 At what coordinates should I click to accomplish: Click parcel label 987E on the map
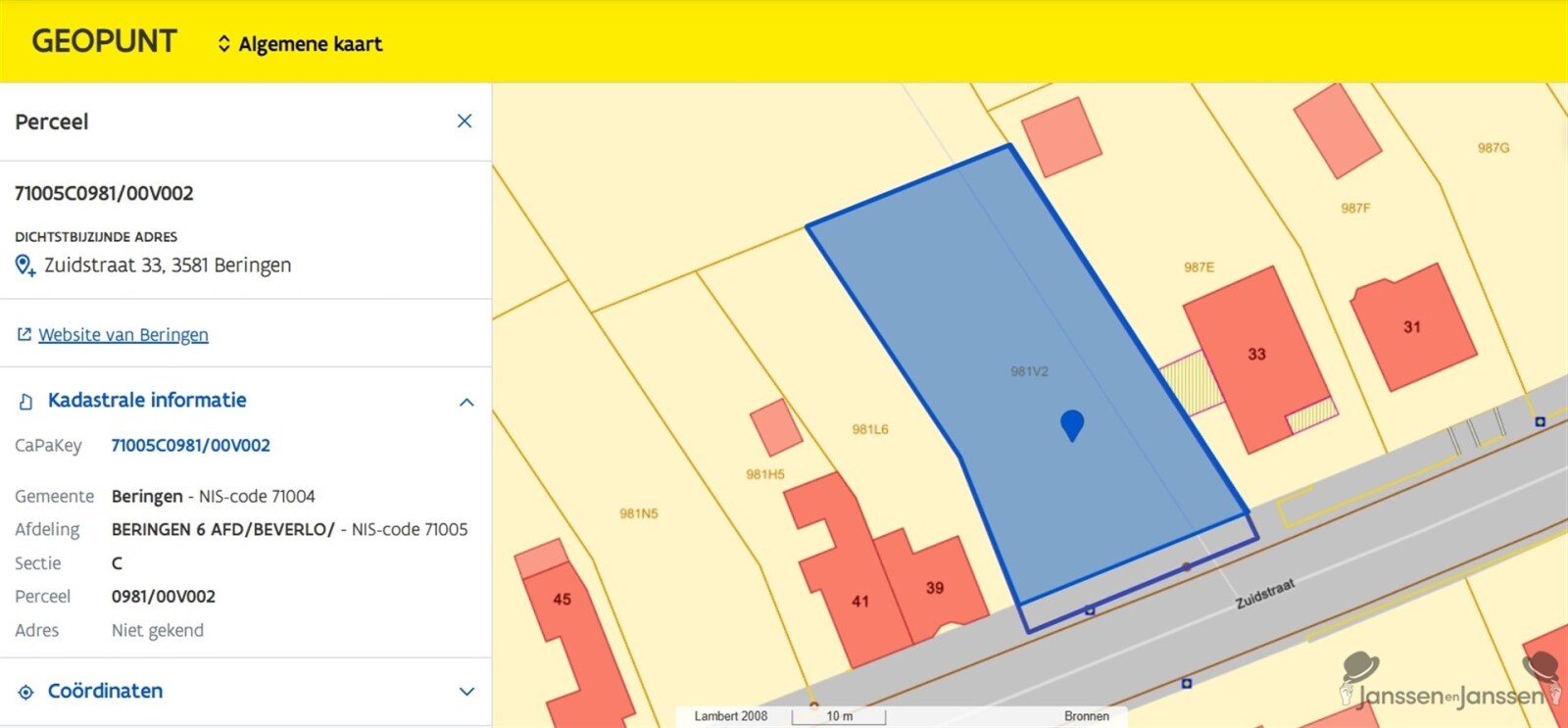pos(1199,267)
